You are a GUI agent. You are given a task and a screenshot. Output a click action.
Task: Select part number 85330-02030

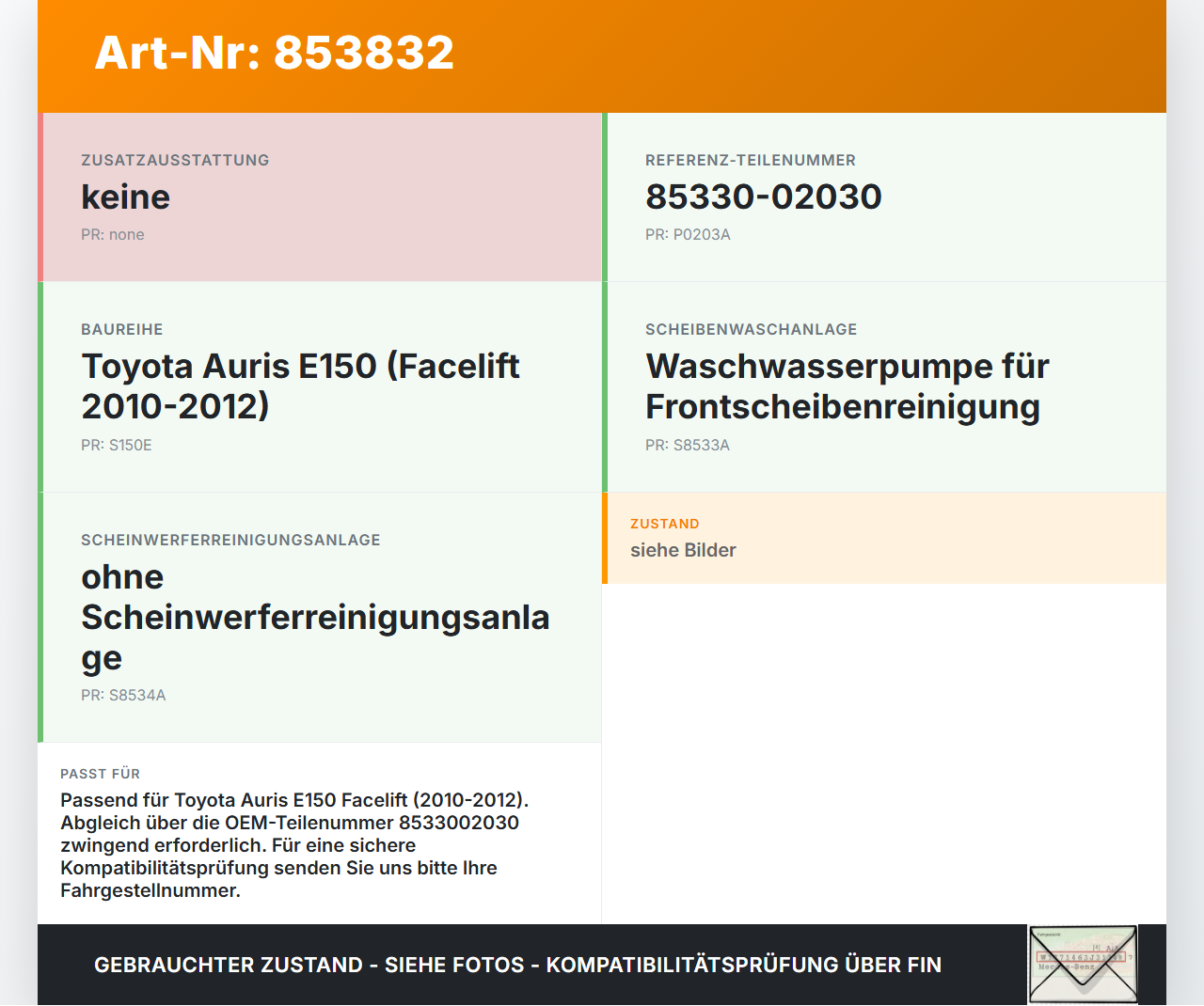(x=764, y=196)
